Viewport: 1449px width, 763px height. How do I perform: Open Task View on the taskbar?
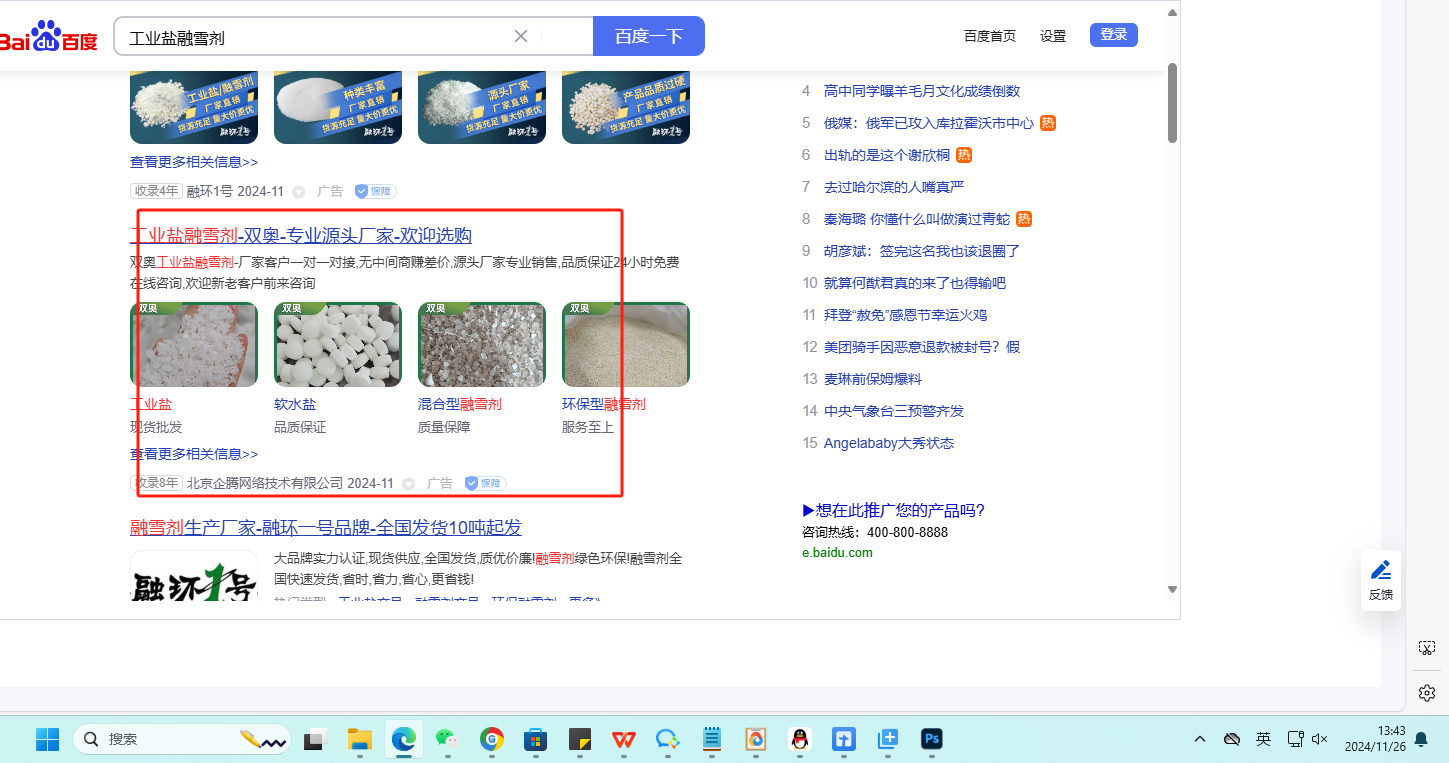point(316,739)
